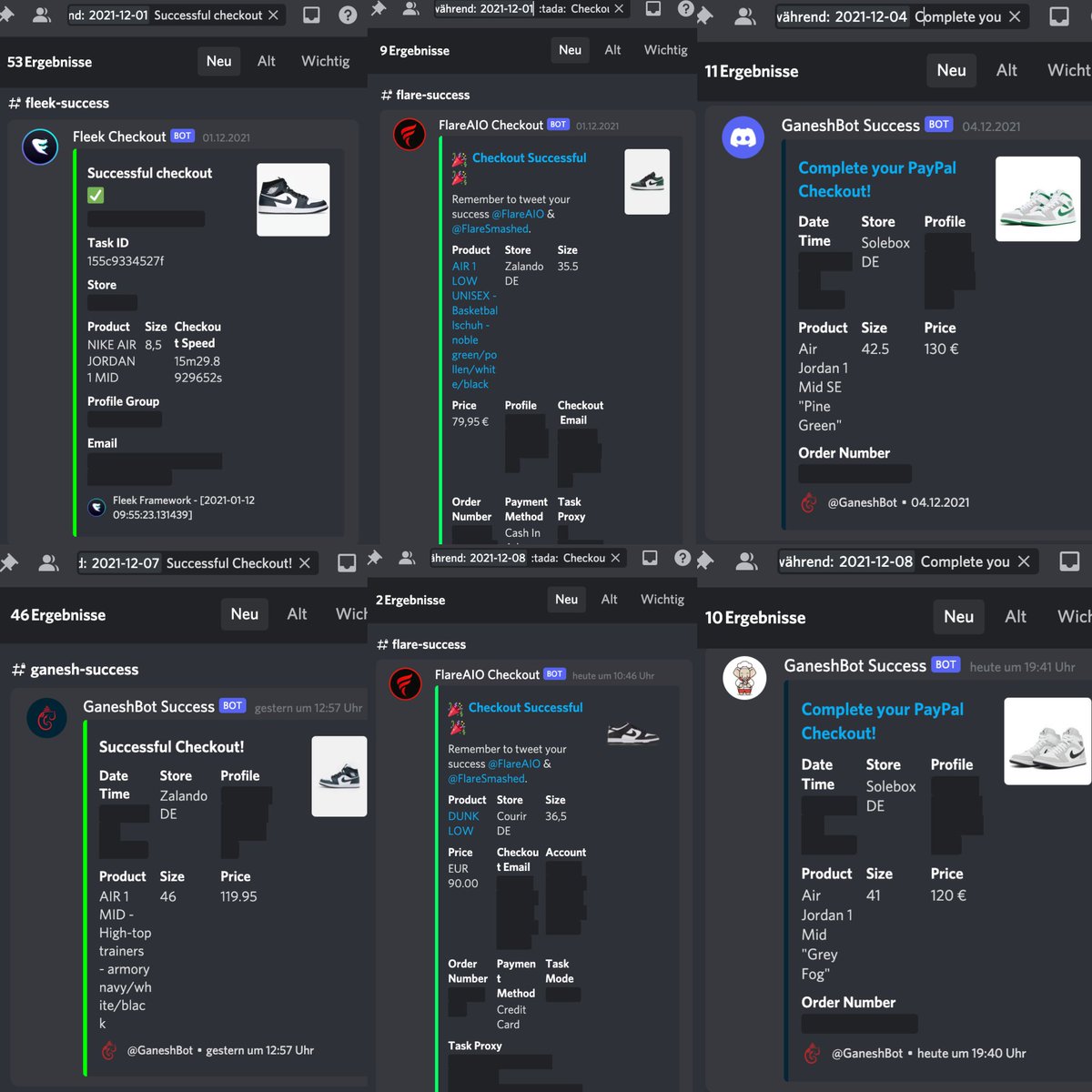Image resolution: width=1092 pixels, height=1092 pixels.
Task: Open inbox icon beside 2021-12-08 Complete you search
Action: pyautogui.click(x=1069, y=561)
